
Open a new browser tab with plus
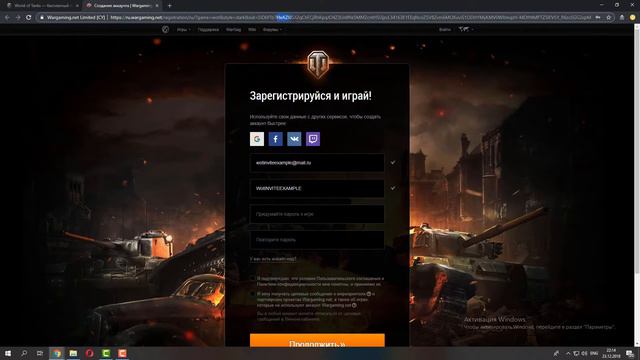169,6
